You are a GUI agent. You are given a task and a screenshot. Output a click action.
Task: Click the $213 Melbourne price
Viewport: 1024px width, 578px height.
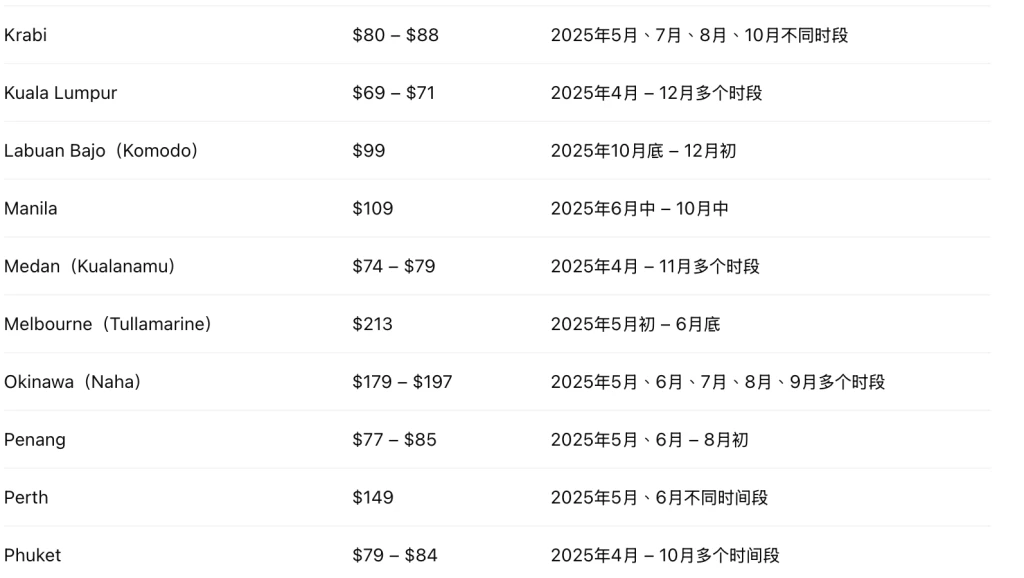[x=372, y=324]
